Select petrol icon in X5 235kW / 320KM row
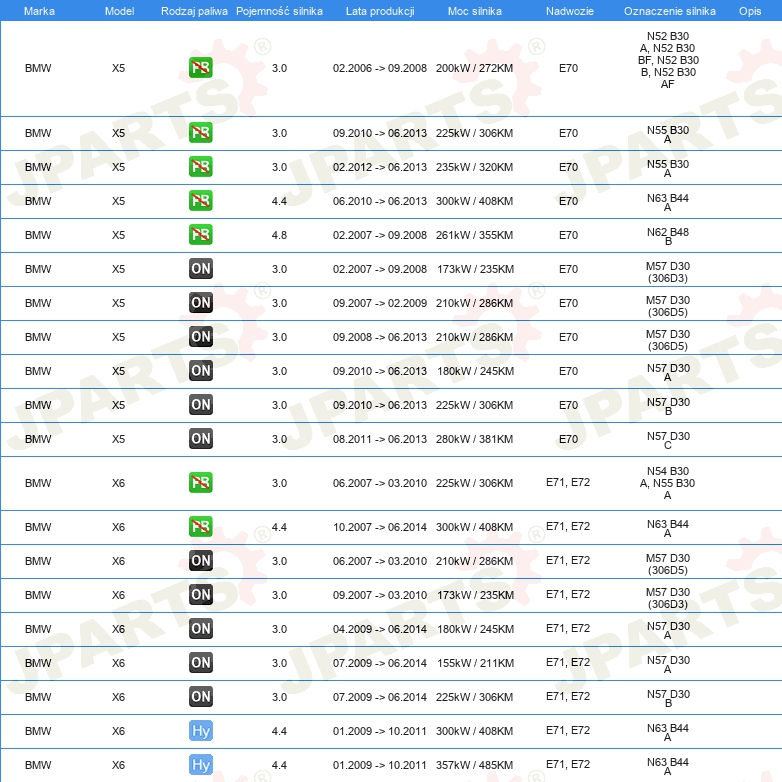 point(200,167)
